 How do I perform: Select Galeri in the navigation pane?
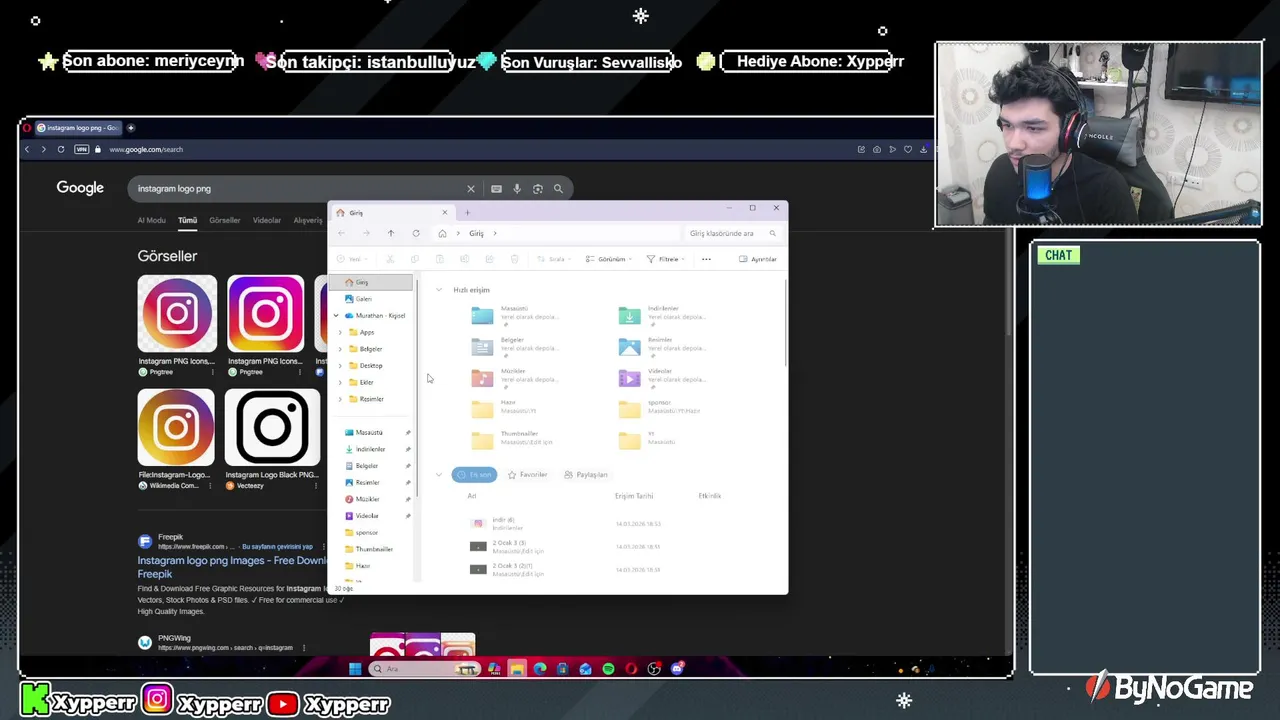click(x=363, y=299)
